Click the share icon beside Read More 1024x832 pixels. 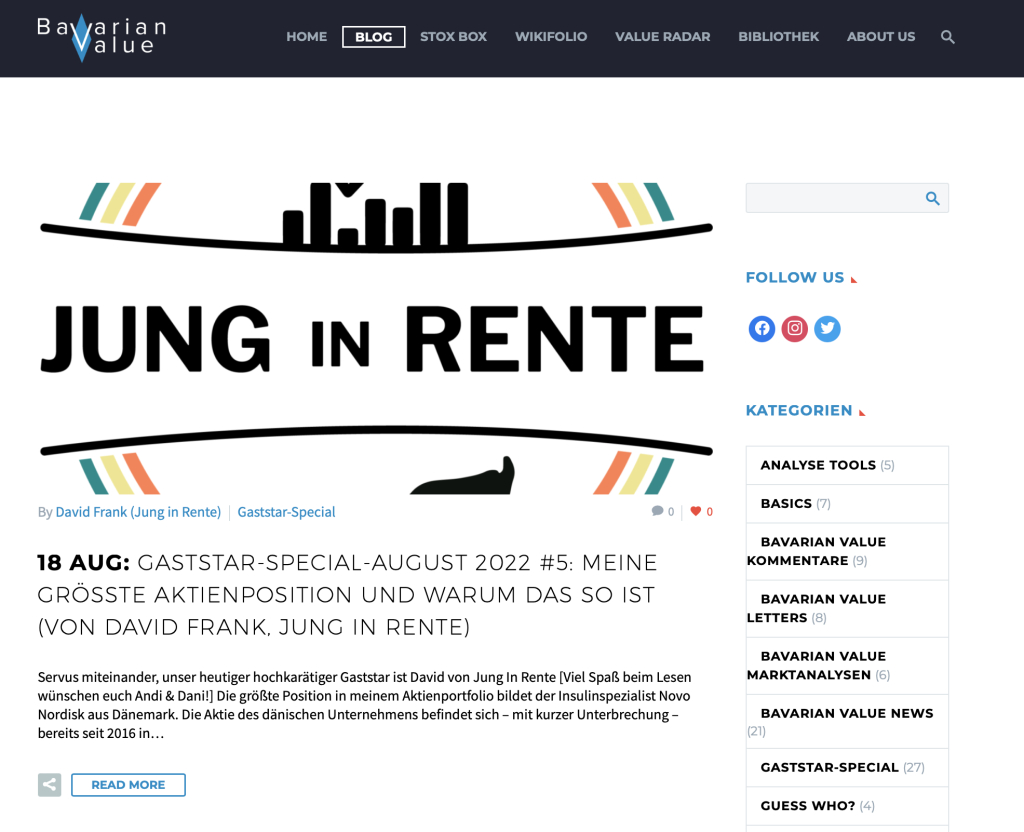[x=50, y=785]
